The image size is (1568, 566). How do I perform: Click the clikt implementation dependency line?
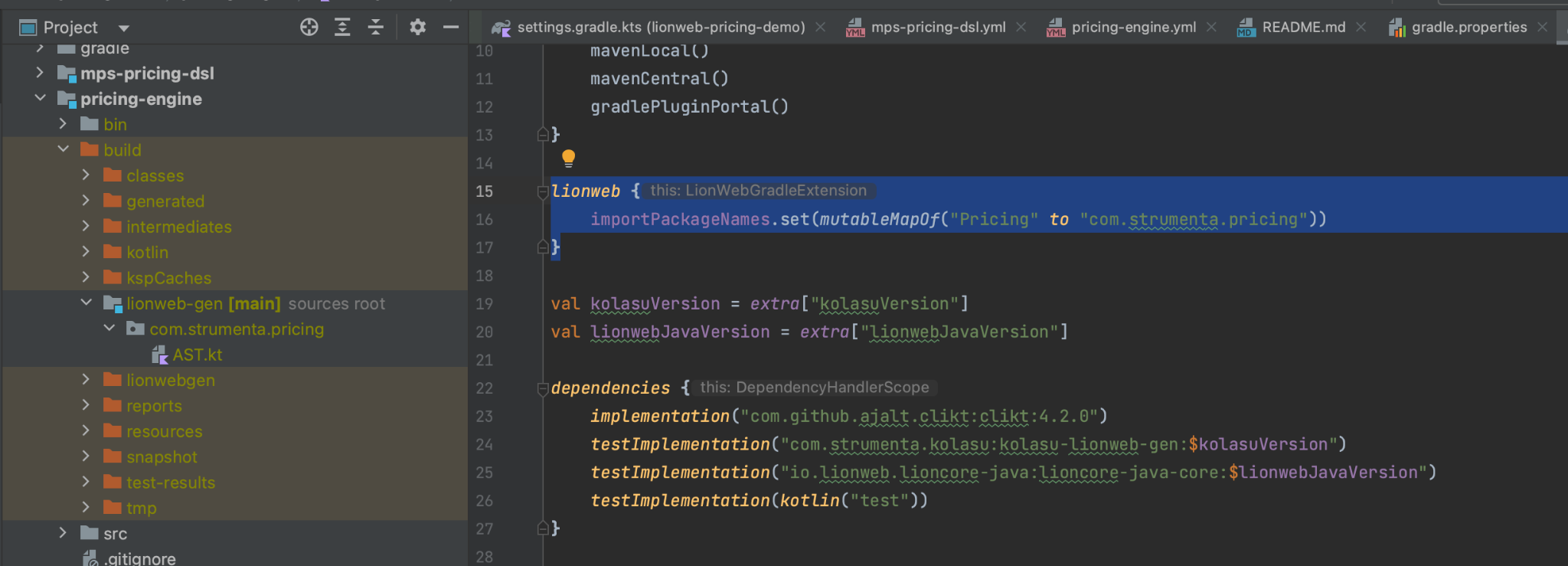pyautogui.click(x=849, y=417)
